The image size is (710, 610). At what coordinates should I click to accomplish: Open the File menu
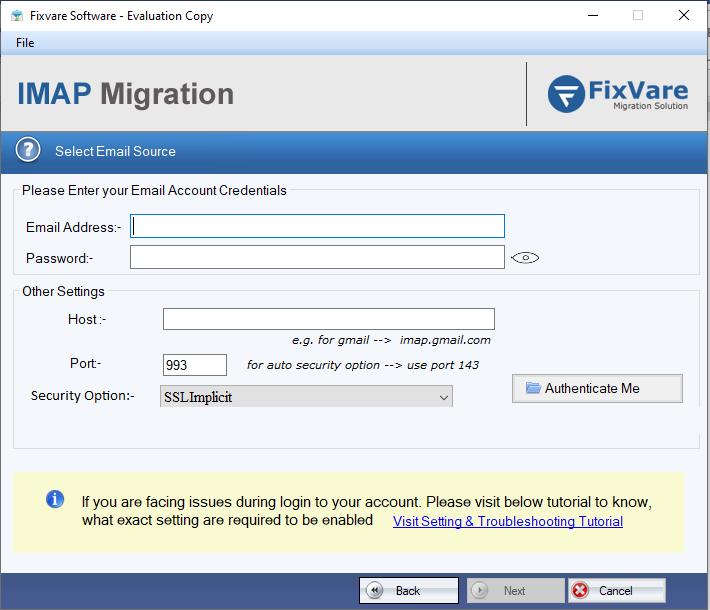[25, 43]
